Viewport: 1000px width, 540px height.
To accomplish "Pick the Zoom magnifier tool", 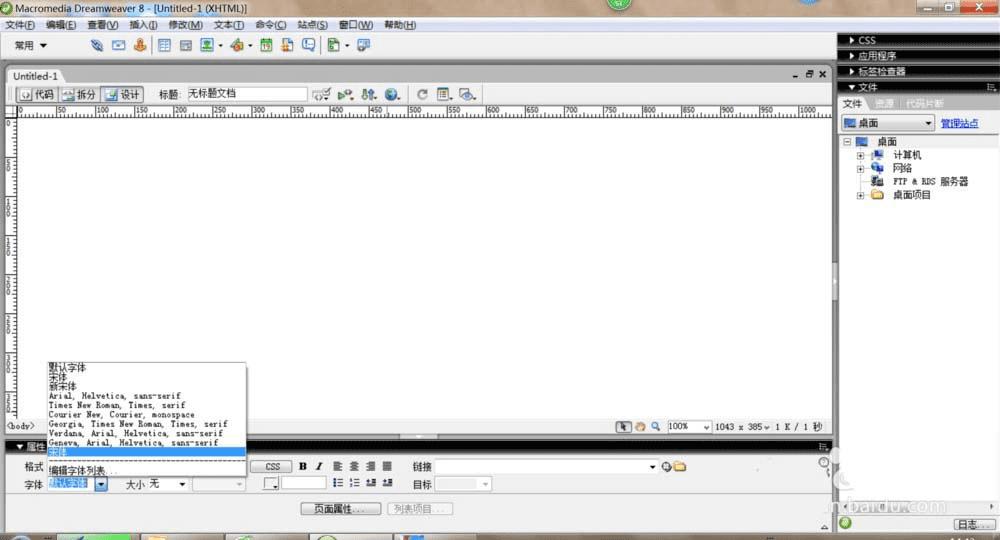I will click(656, 427).
